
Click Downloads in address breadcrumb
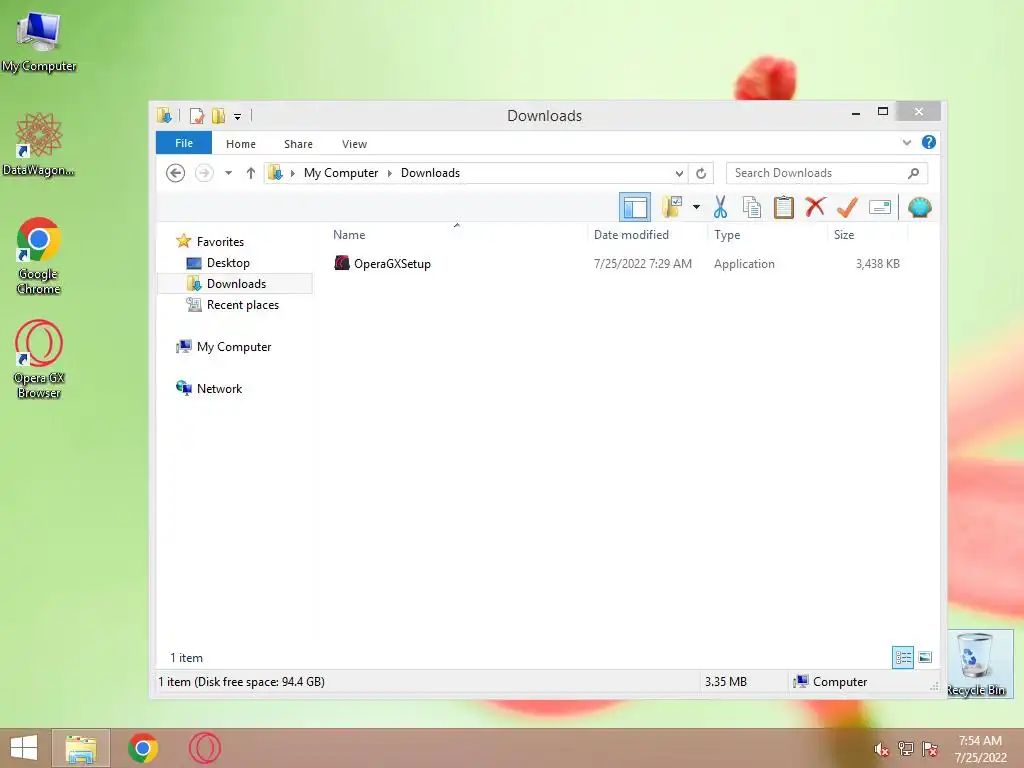[430, 173]
